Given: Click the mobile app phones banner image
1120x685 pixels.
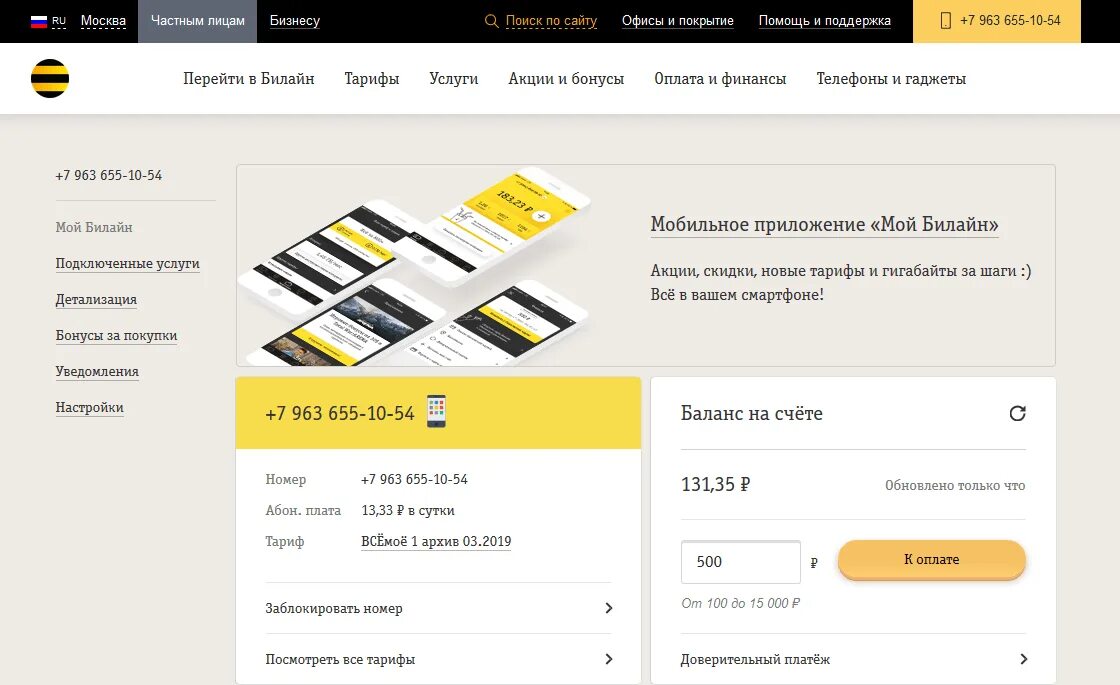Looking at the screenshot, I should (415, 266).
